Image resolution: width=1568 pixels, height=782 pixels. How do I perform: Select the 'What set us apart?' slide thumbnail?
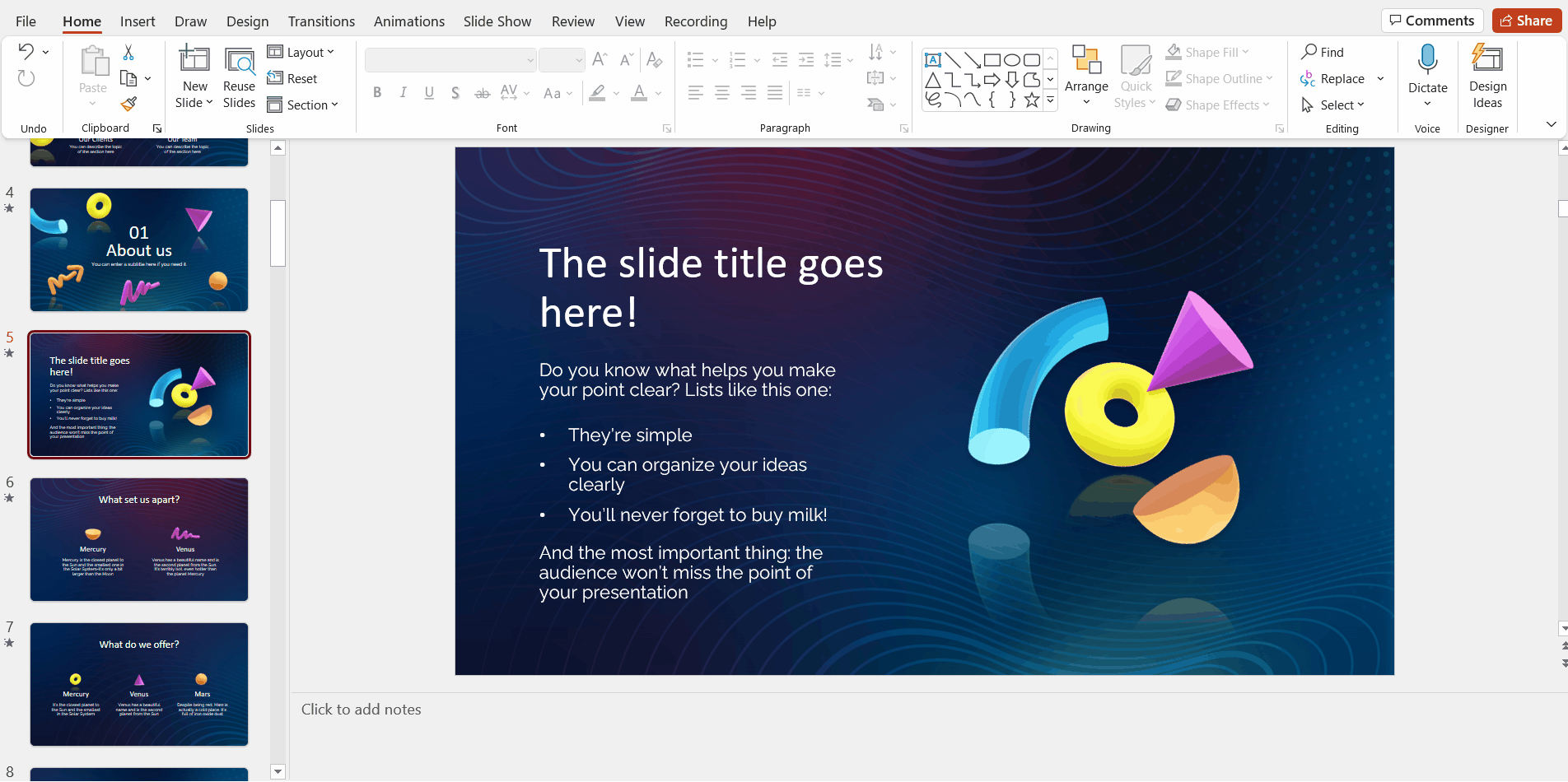click(x=139, y=539)
